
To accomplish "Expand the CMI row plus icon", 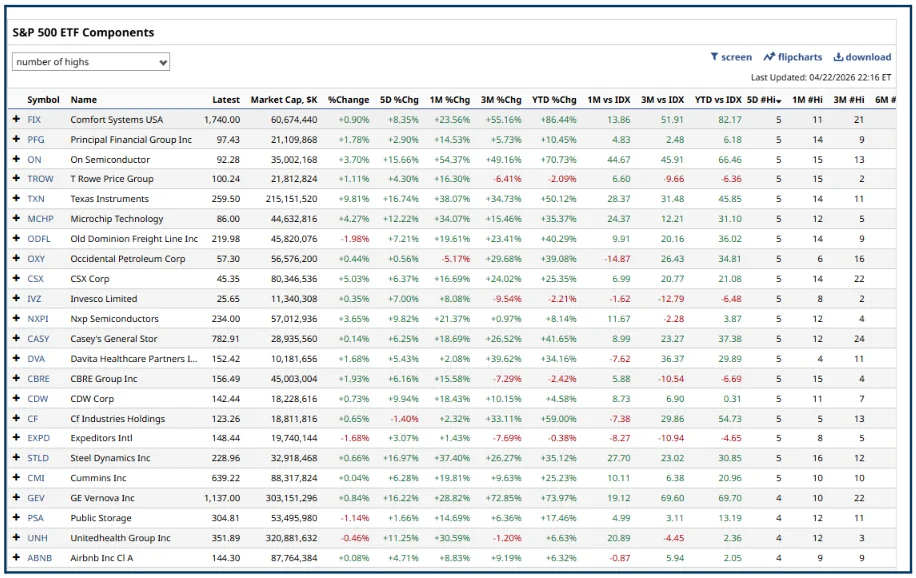I will point(16,477).
